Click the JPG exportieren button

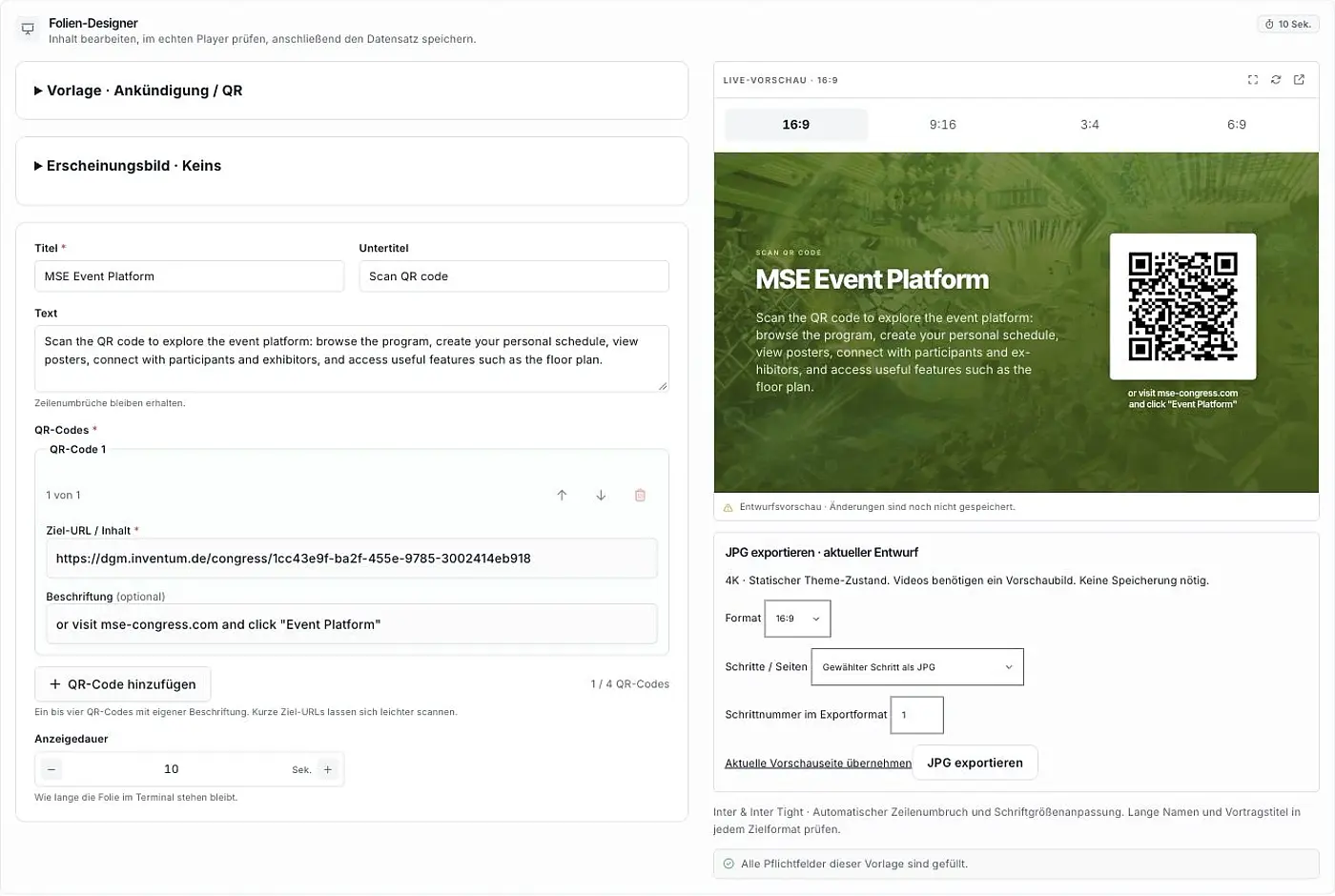(975, 764)
